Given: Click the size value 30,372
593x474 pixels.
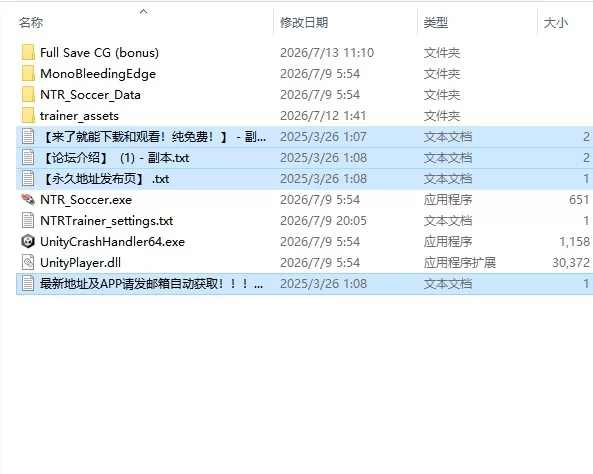Looking at the screenshot, I should coord(571,263).
